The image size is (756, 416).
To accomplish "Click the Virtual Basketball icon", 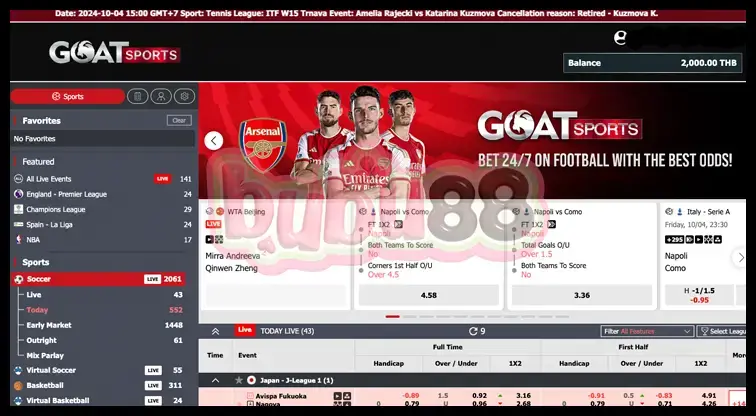I will point(18,401).
